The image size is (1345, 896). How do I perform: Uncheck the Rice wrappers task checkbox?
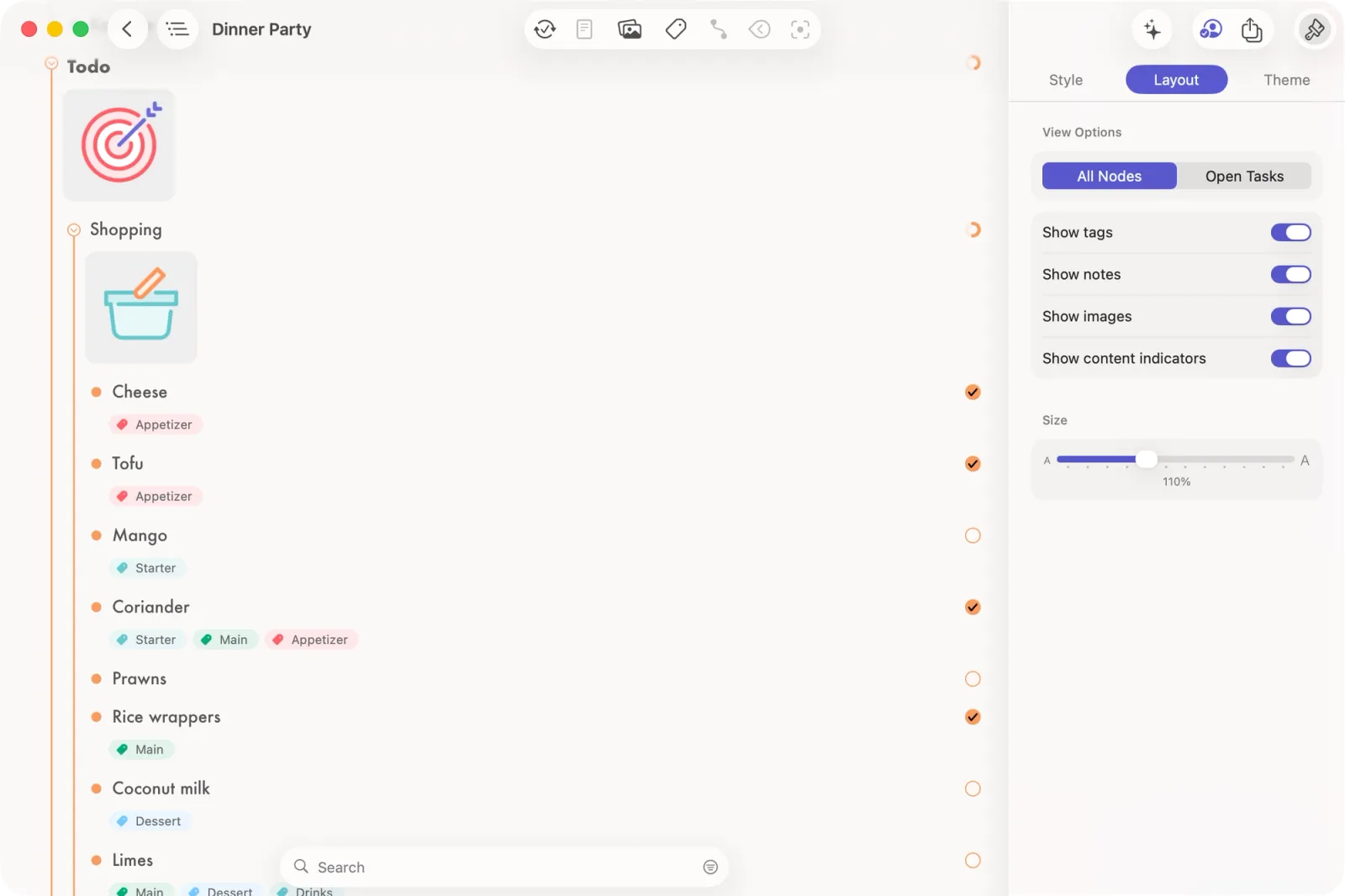(973, 717)
